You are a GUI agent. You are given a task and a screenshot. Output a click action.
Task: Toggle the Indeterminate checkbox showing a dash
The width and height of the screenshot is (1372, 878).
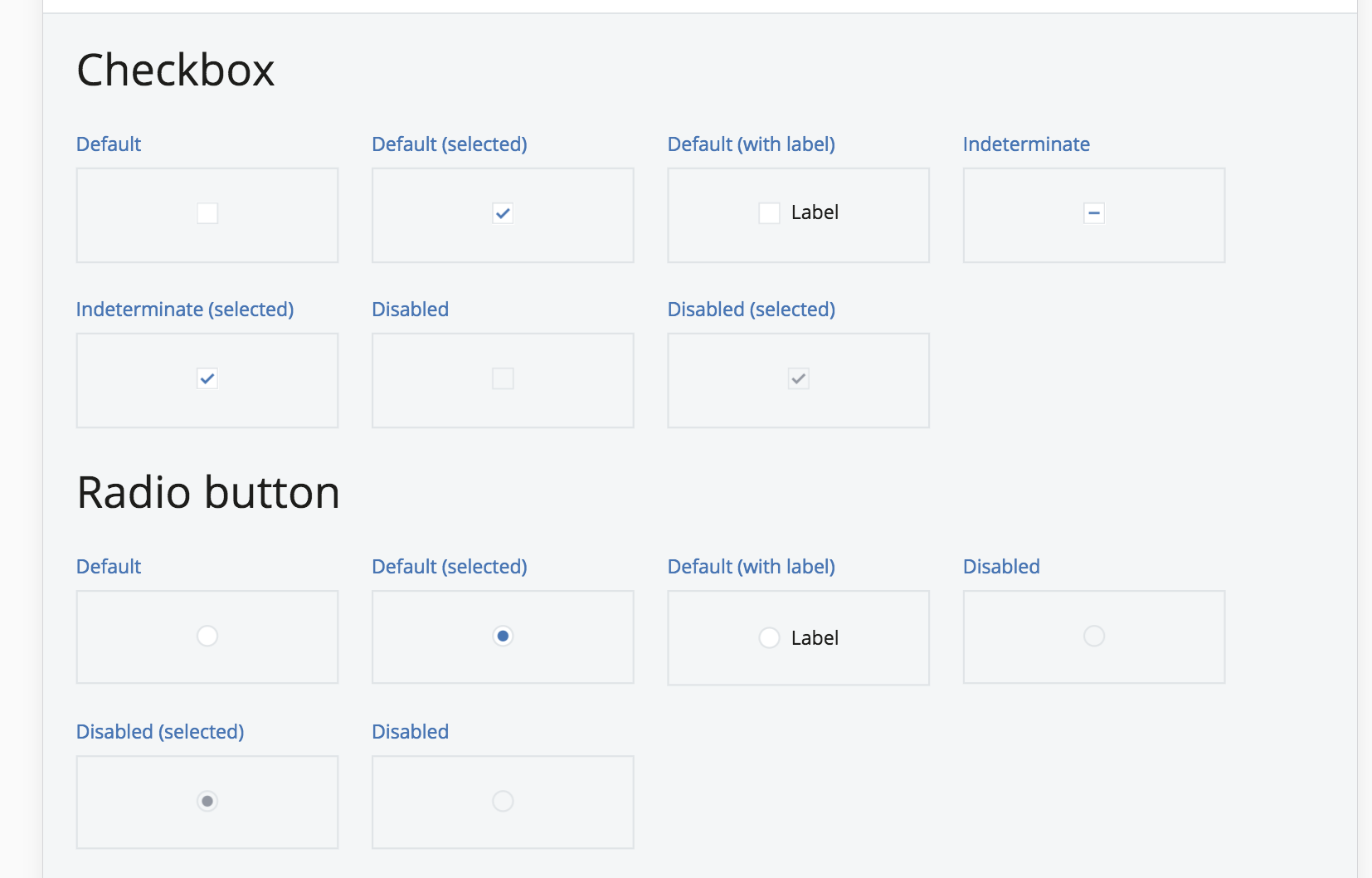tap(1093, 213)
